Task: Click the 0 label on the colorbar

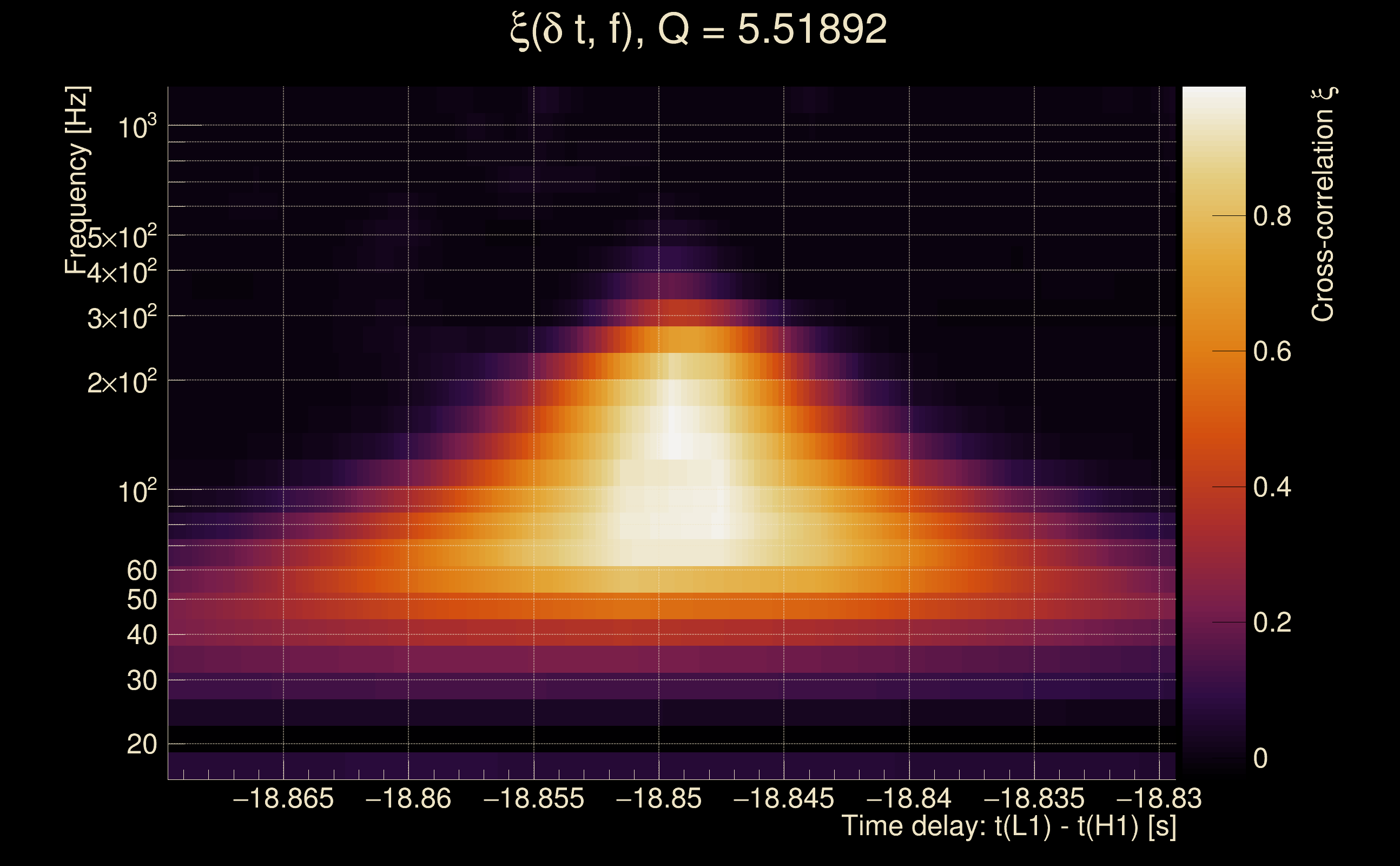Action: (x=1260, y=758)
